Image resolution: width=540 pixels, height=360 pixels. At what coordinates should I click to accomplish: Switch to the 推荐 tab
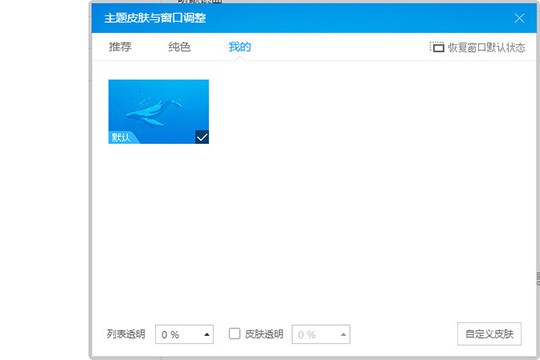click(x=120, y=47)
